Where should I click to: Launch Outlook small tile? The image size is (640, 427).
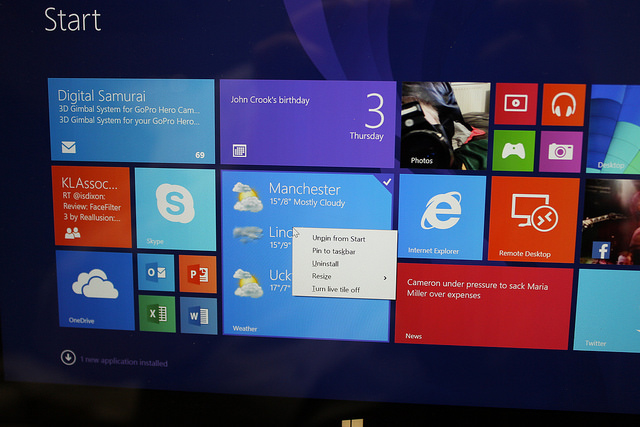point(156,272)
